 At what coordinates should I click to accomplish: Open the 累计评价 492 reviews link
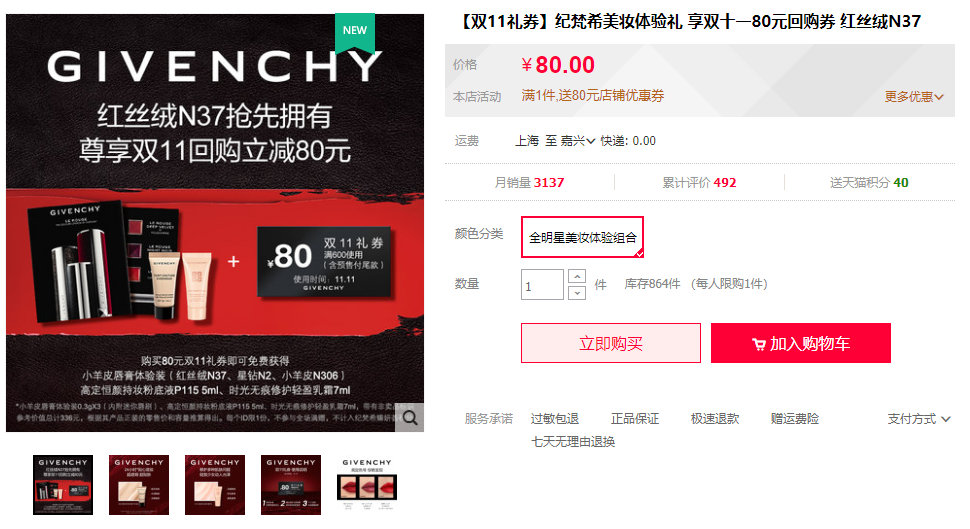699,183
